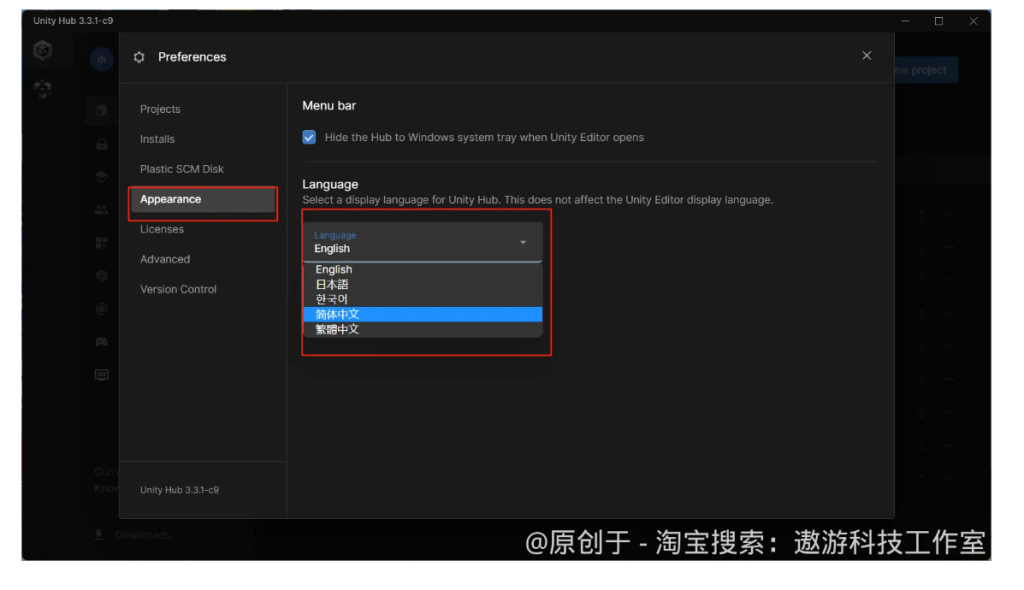Open the Language dropdown
Image resolution: width=1024 pixels, height=590 pixels.
422,242
